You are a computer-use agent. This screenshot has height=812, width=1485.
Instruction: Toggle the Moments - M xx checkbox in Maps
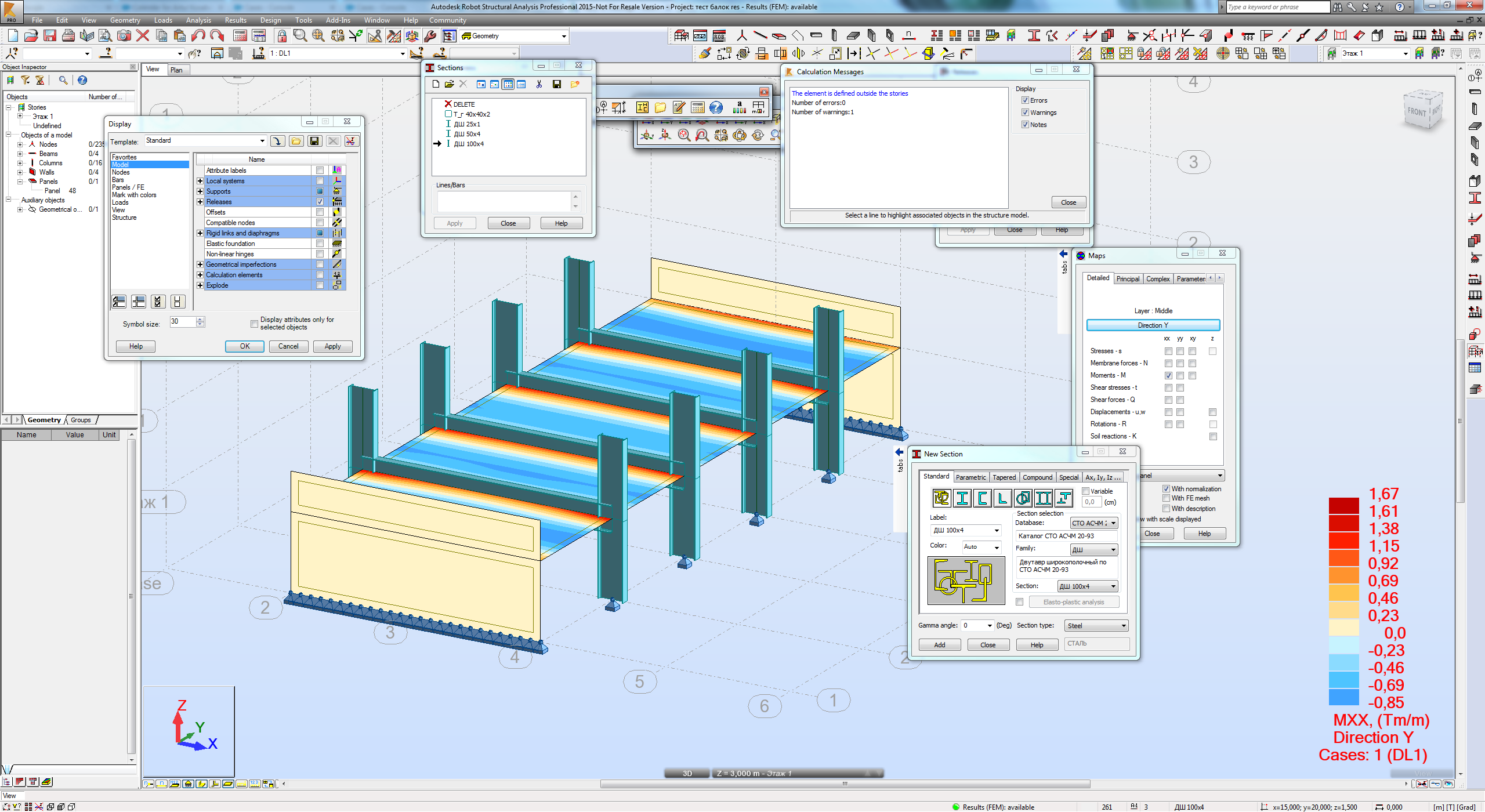click(x=1168, y=375)
